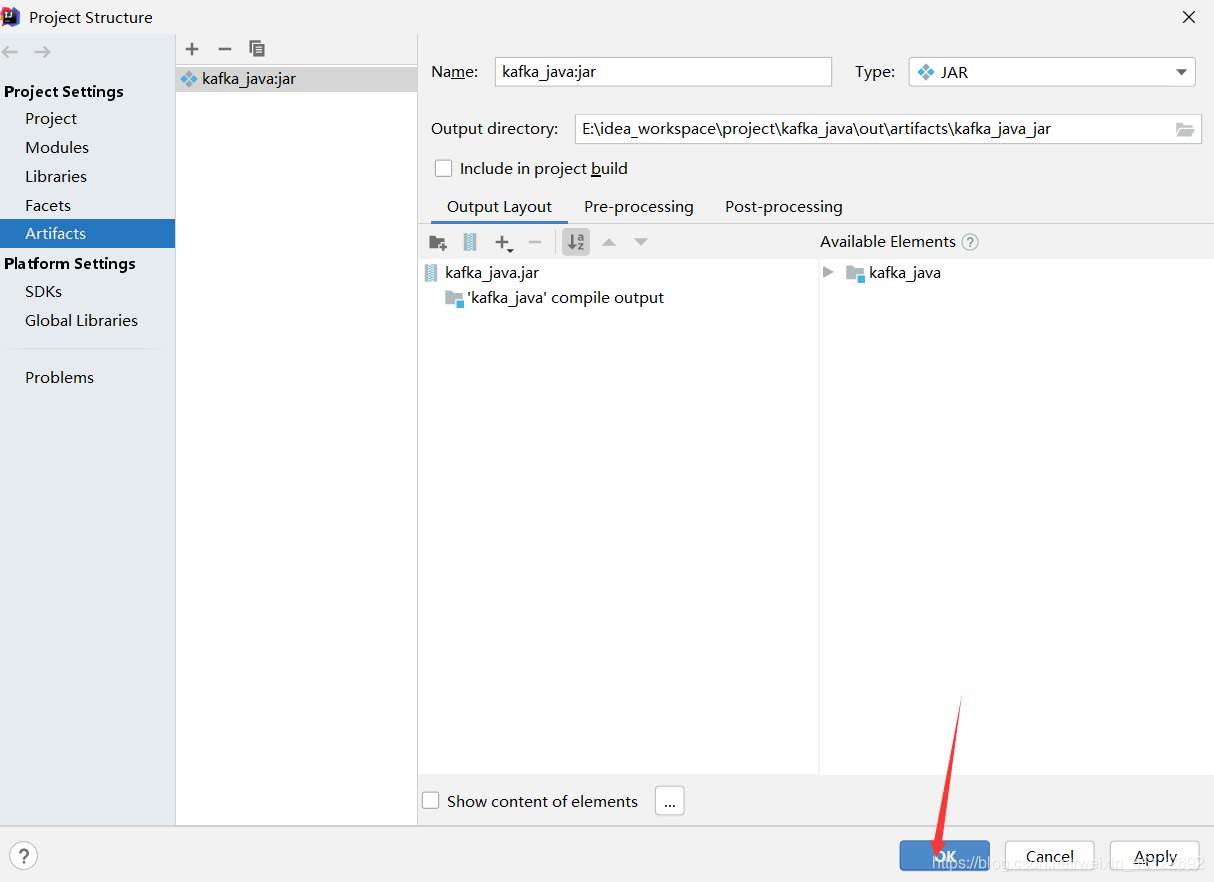Open the Type JAR dropdown

(1052, 72)
